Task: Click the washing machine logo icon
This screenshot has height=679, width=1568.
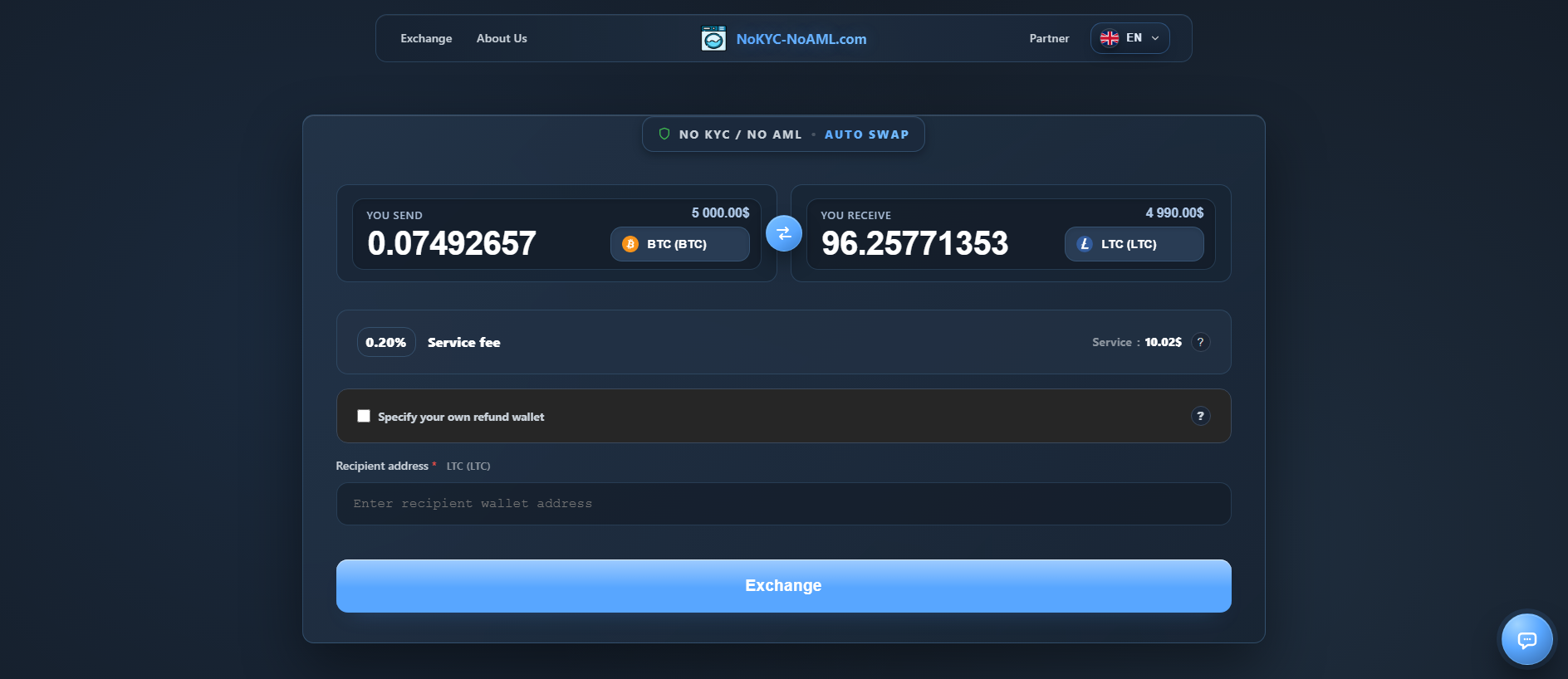Action: coord(713,38)
